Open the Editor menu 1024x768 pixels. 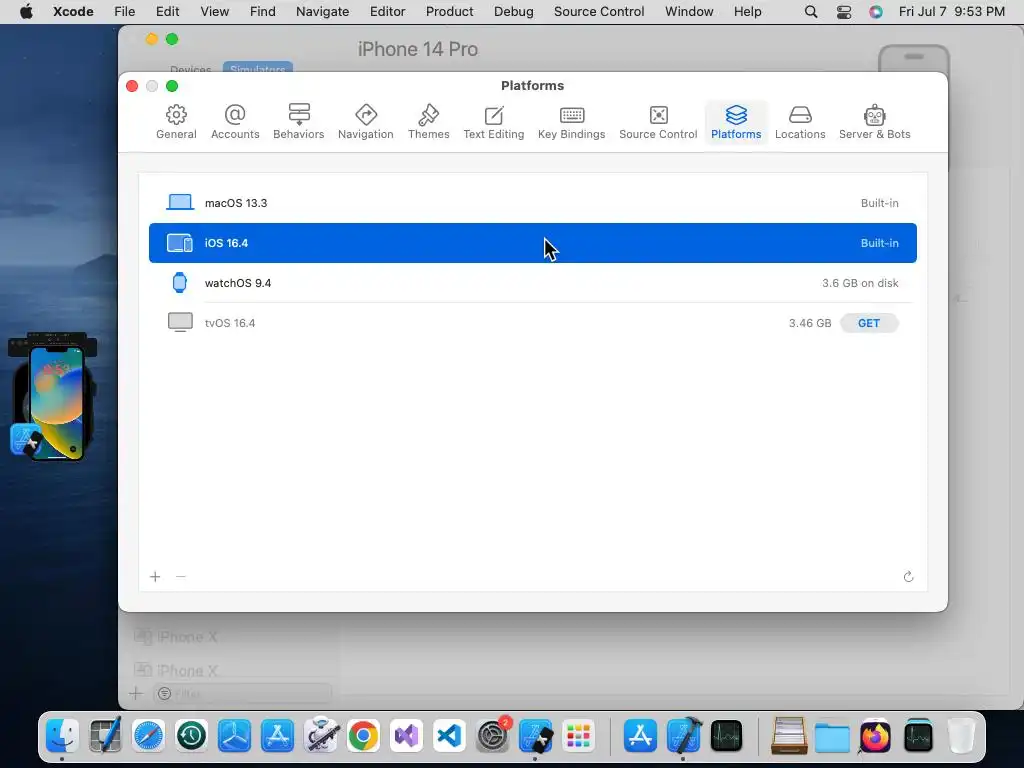(x=387, y=12)
